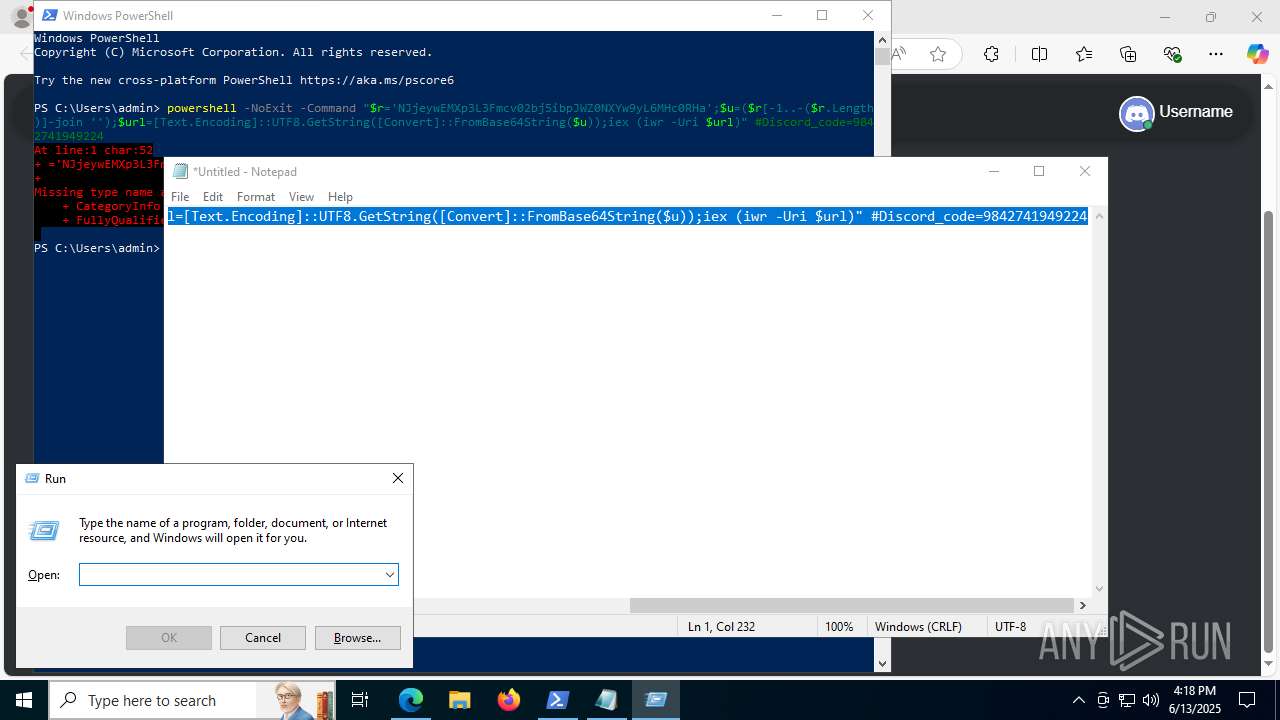Click Notepad horizontal scrollbar thumb
1280x720 pixels.
[x=852, y=605]
